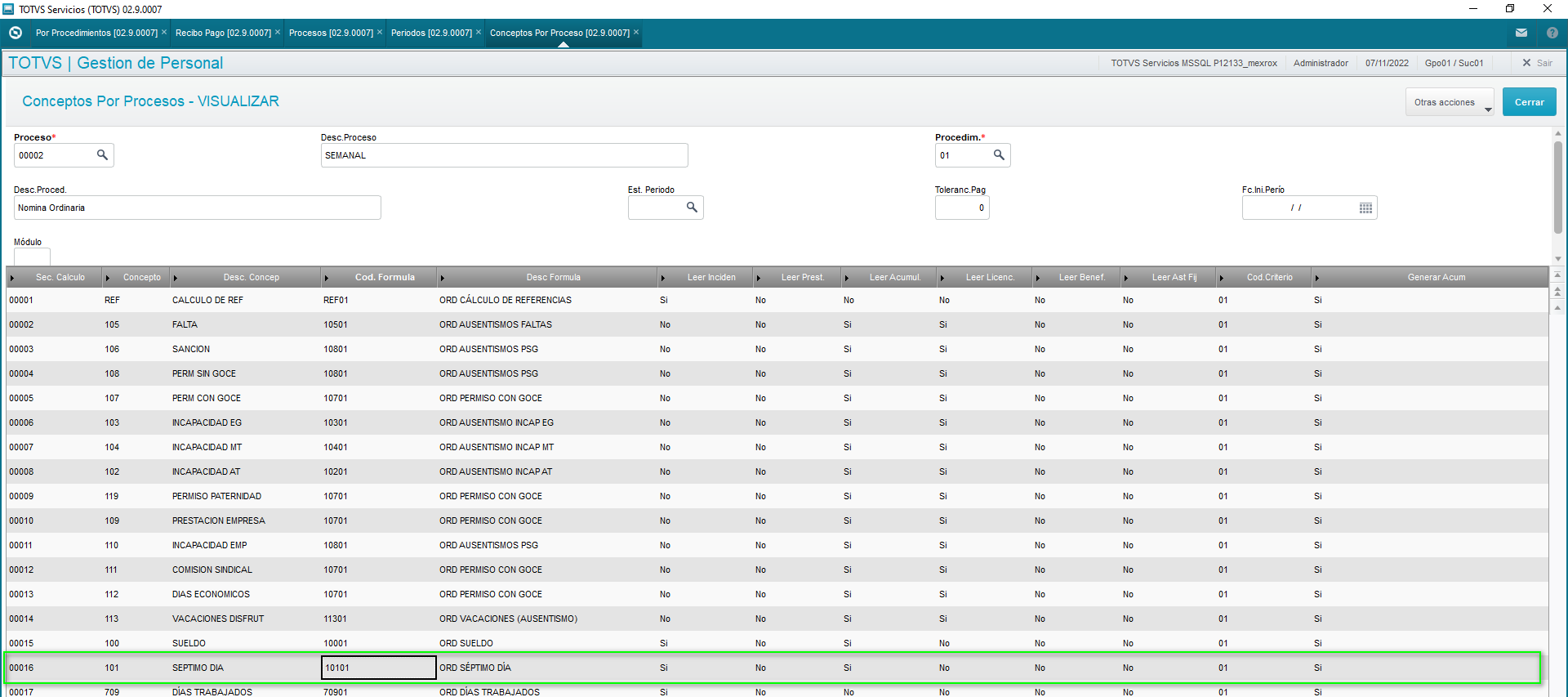Open the mail envelope icon
This screenshot has height=697, width=1568.
pyautogui.click(x=1521, y=34)
